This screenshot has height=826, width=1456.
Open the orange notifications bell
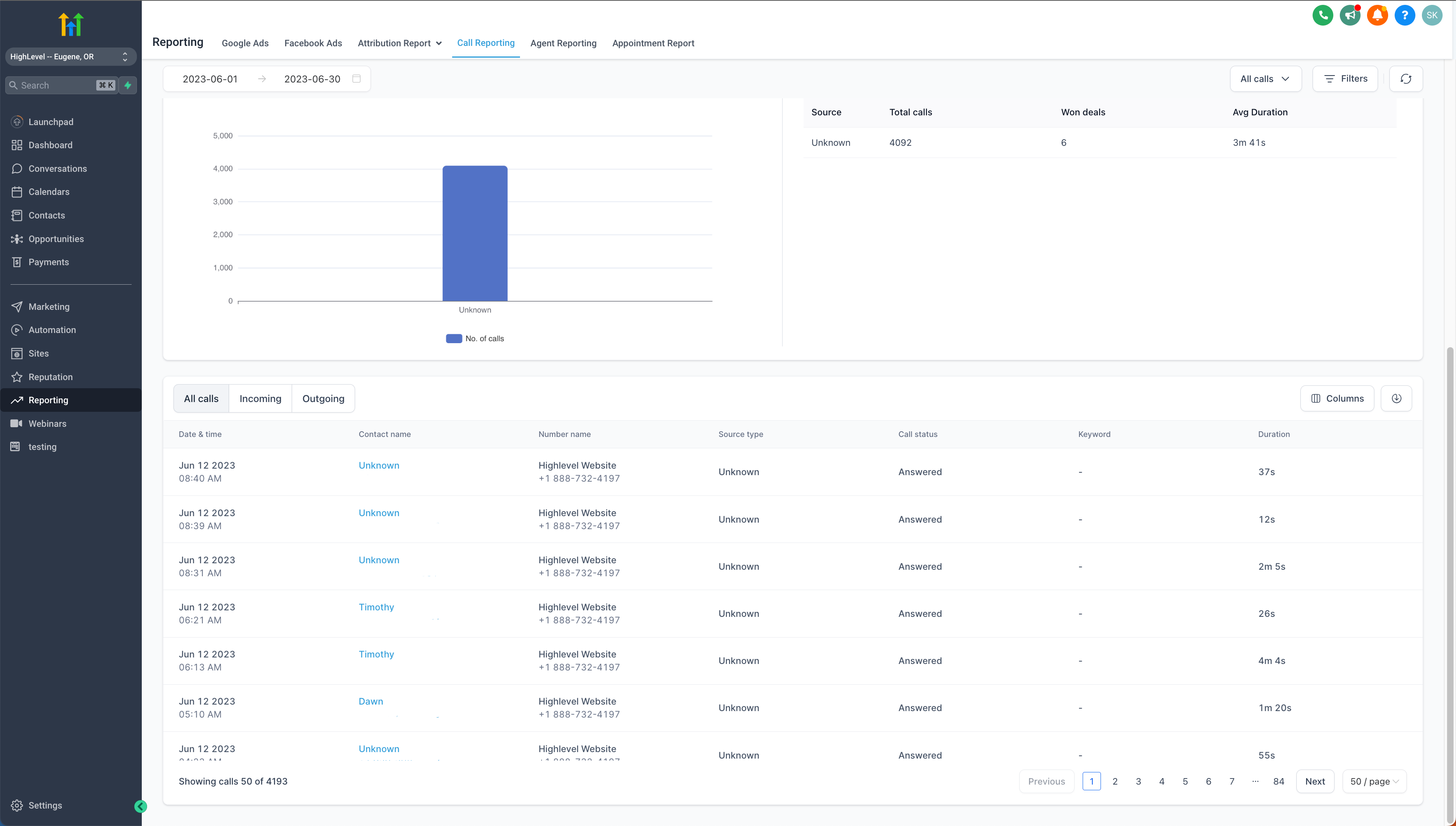click(x=1377, y=15)
